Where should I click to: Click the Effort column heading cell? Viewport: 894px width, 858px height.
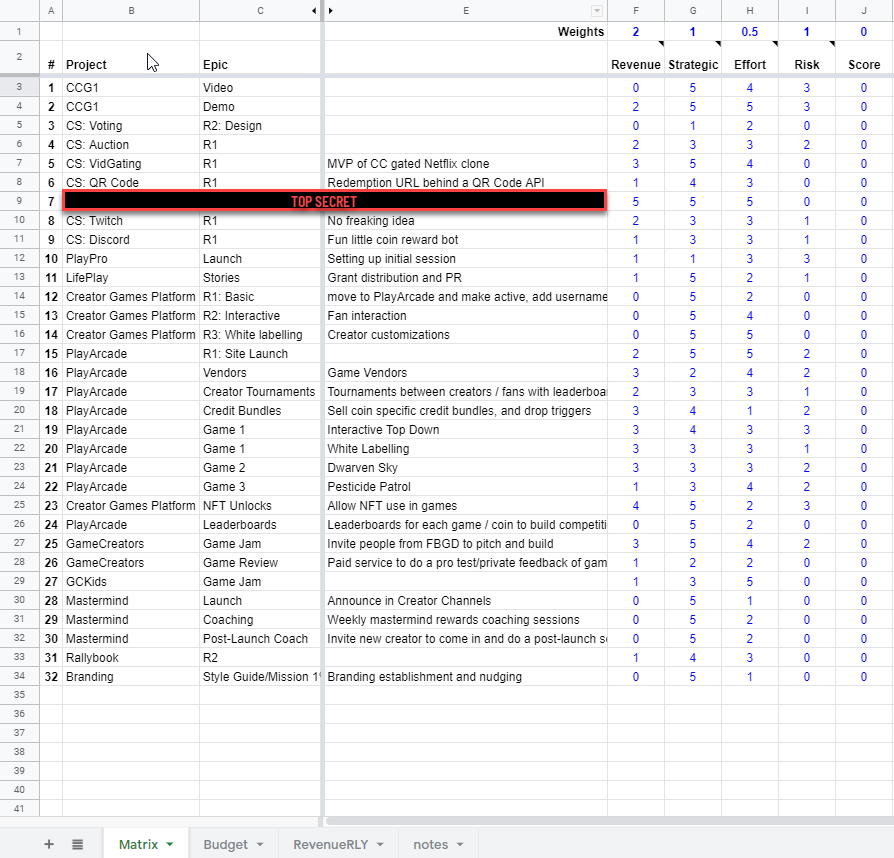(x=750, y=58)
